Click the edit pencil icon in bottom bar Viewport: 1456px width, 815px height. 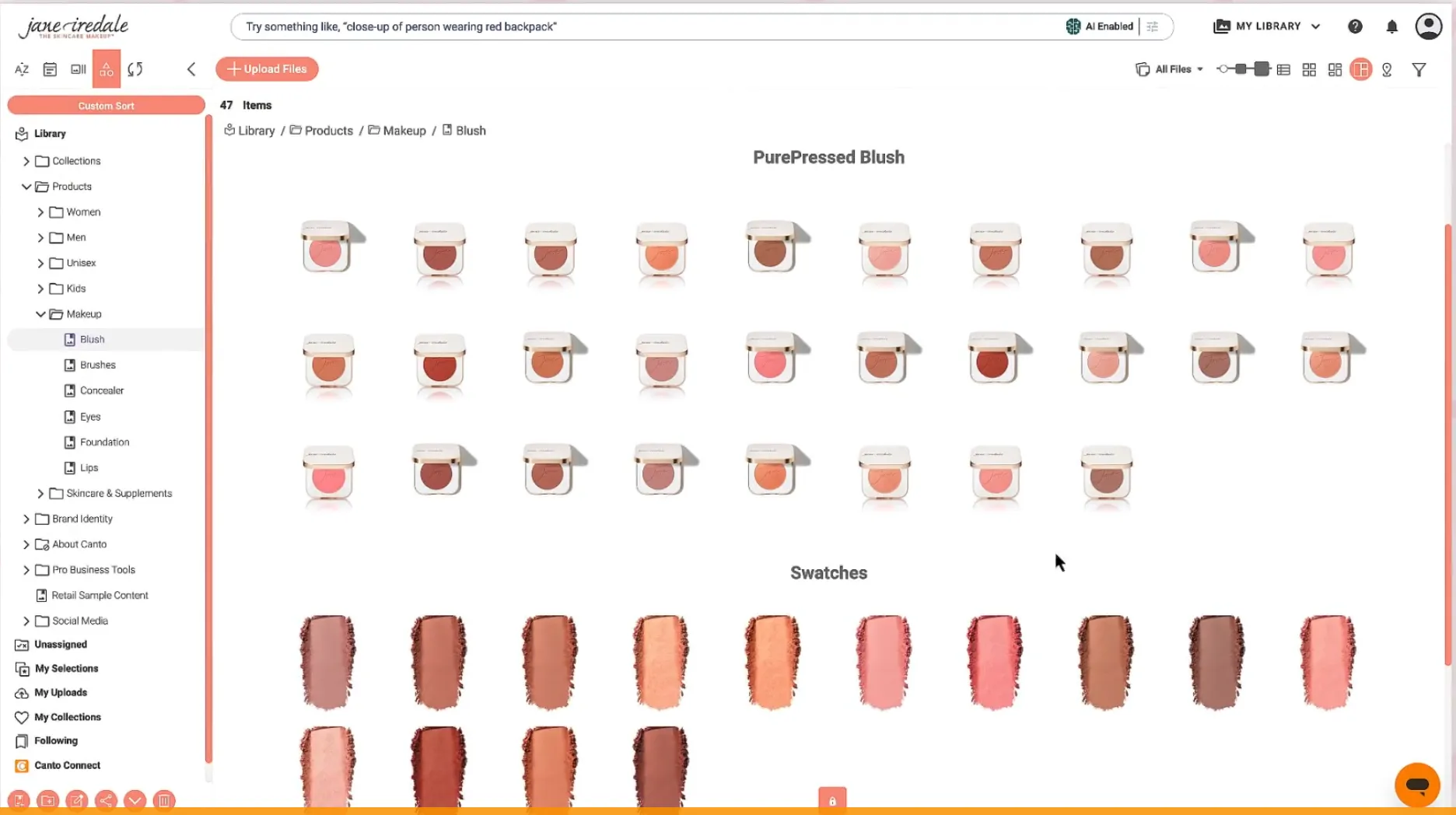pyautogui.click(x=77, y=800)
